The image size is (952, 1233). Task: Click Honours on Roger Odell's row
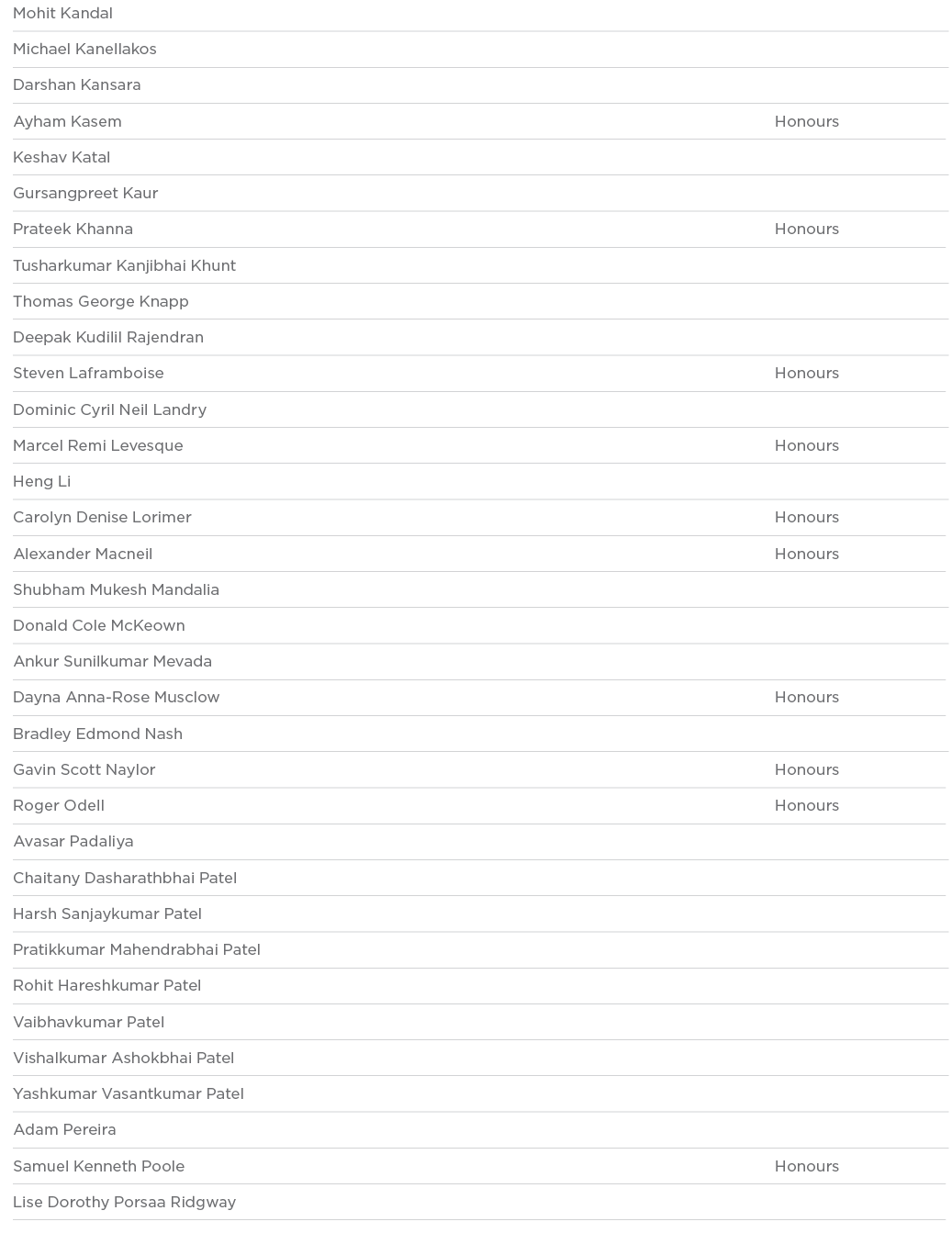[x=806, y=806]
